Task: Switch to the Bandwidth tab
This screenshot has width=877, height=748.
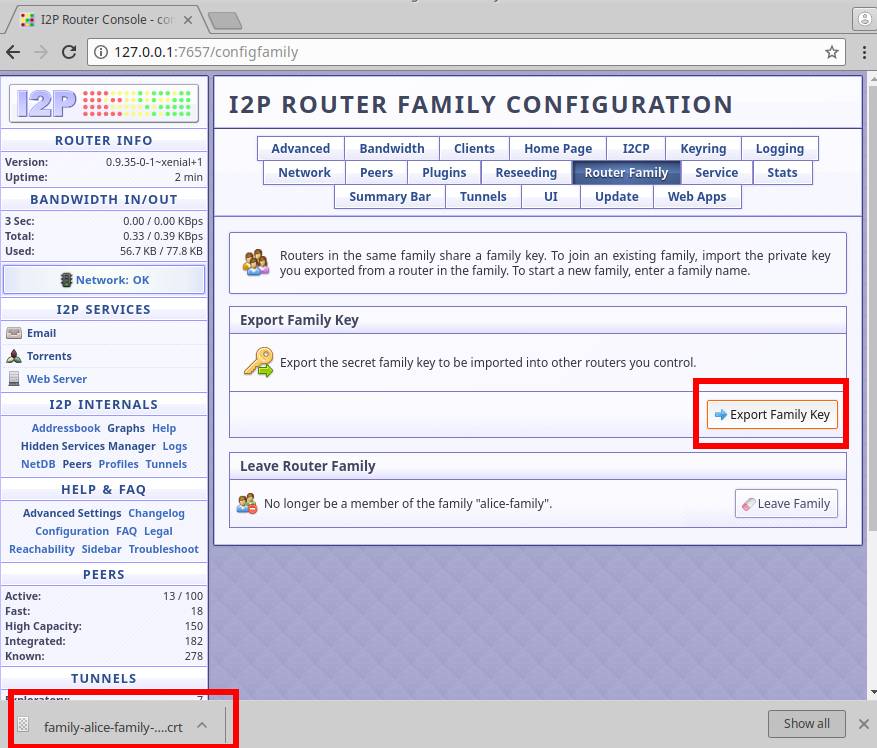Action: click(x=391, y=148)
